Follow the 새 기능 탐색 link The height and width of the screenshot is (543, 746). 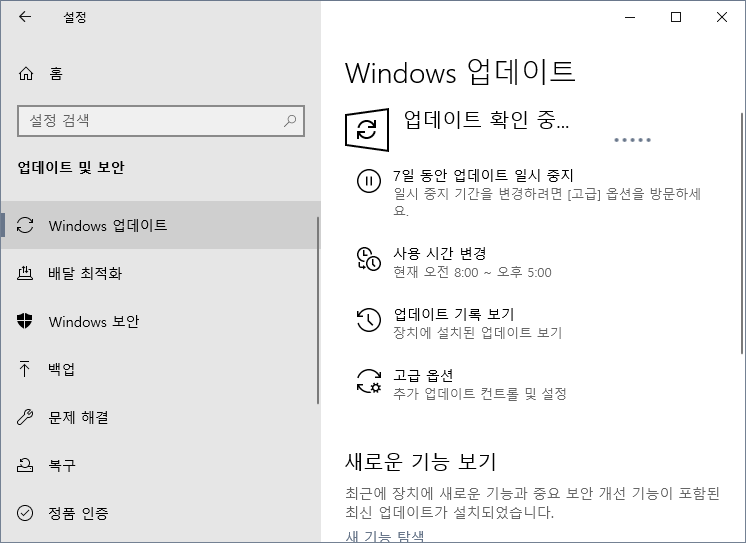tap(384, 536)
